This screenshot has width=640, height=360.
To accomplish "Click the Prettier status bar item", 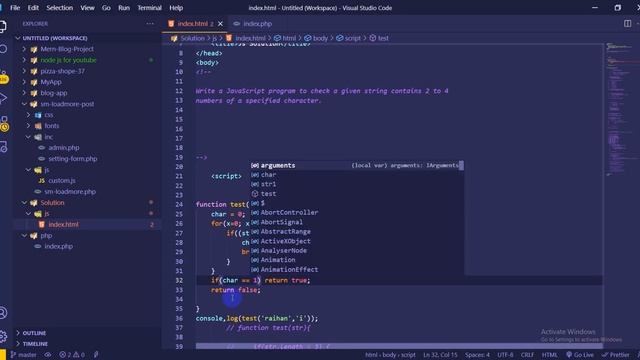I will click(616, 355).
